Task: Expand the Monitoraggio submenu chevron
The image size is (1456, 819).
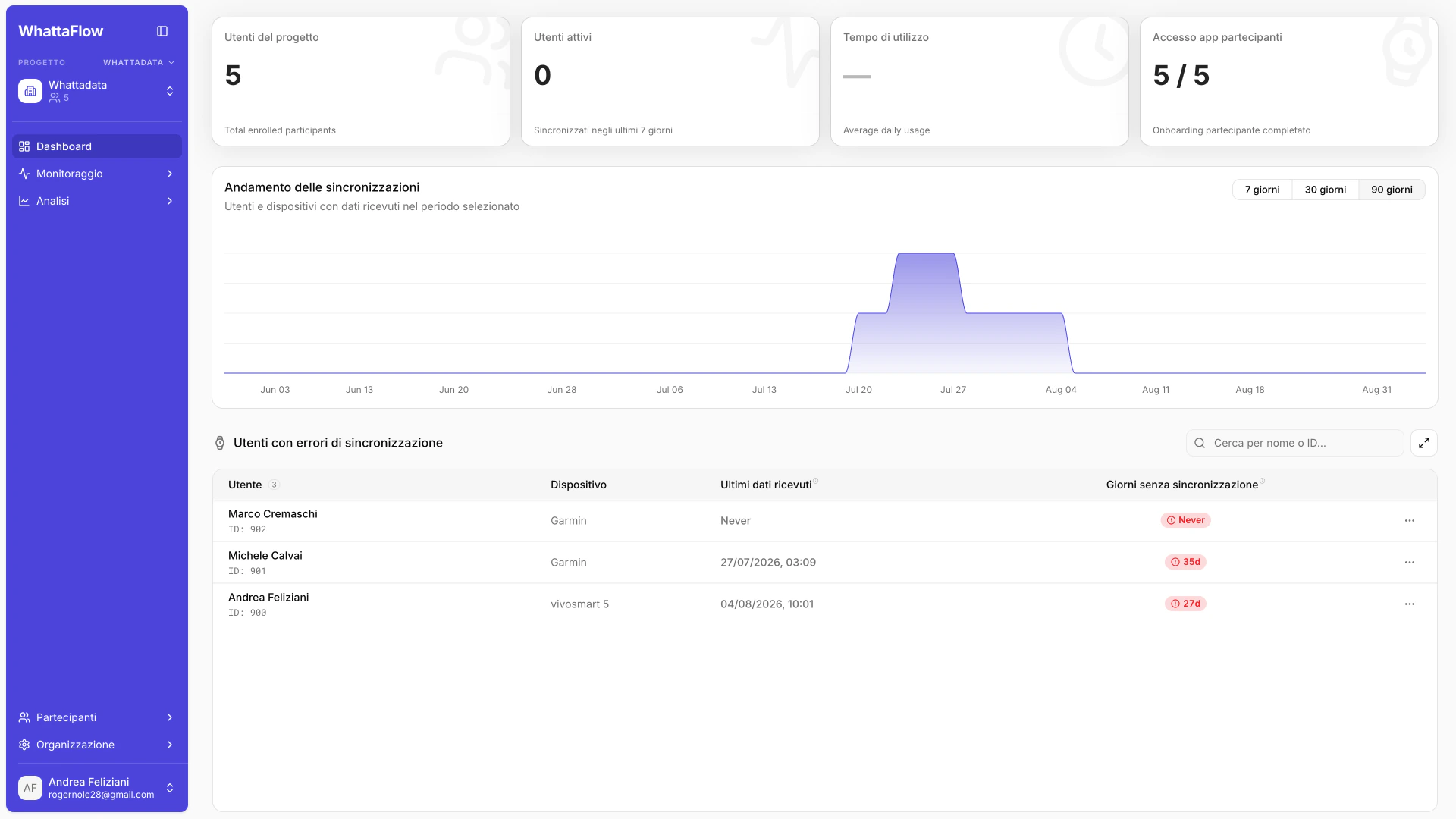Action: click(170, 174)
